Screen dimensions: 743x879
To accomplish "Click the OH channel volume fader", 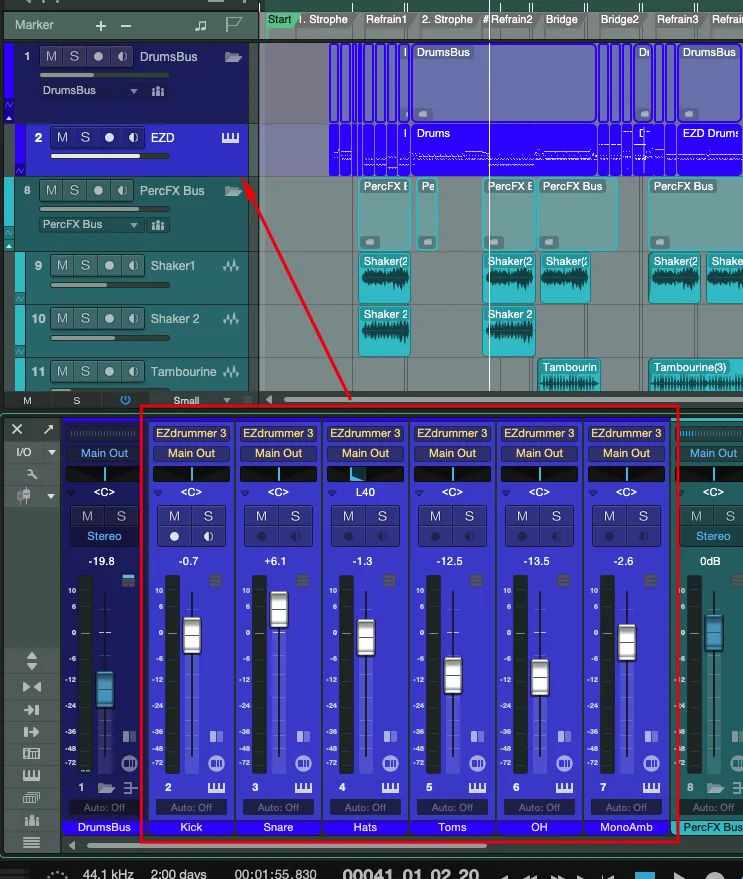I will point(539,678).
